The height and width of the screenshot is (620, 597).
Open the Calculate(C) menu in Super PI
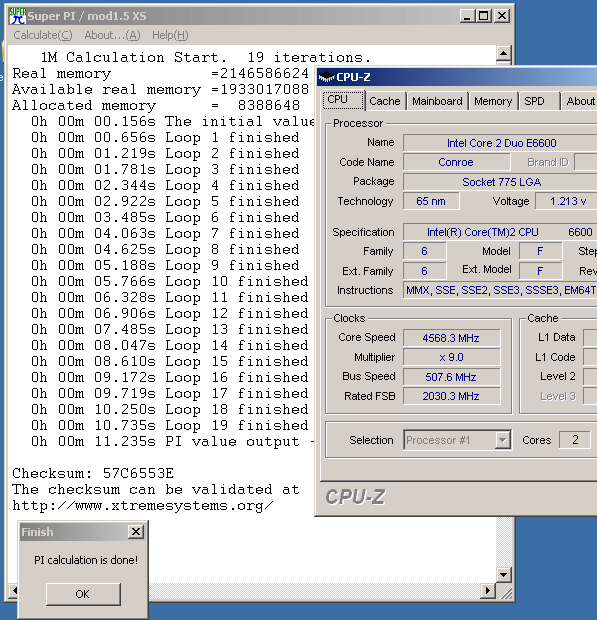coord(43,35)
